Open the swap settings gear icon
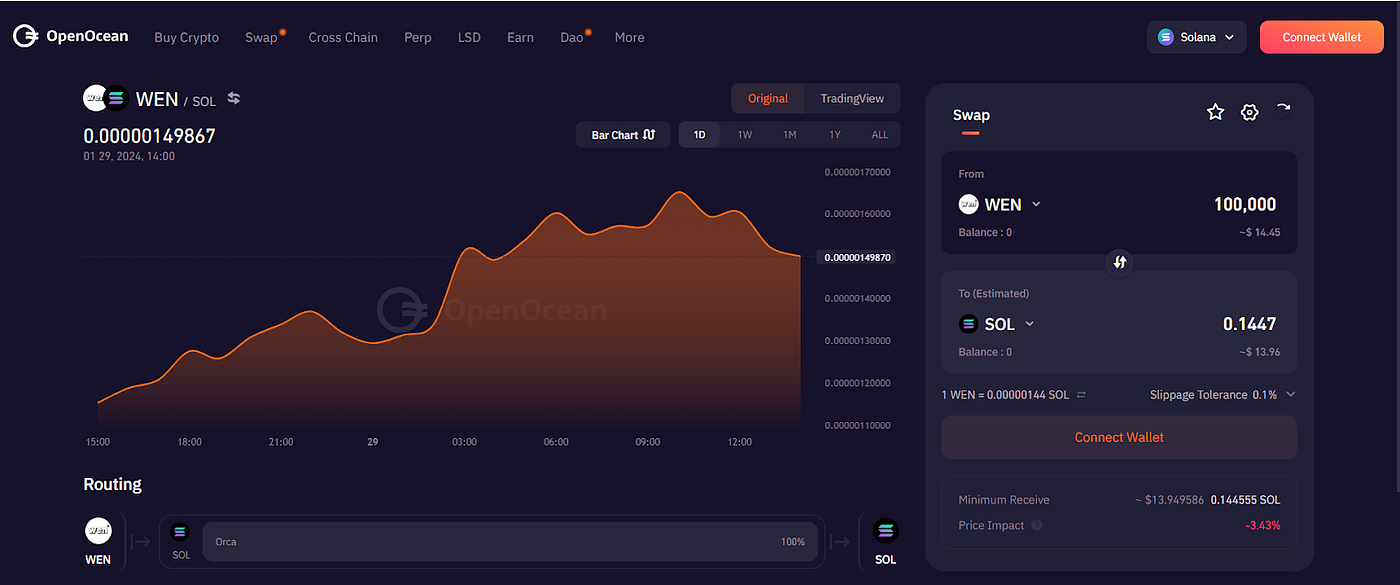Image resolution: width=1400 pixels, height=585 pixels. point(1249,112)
